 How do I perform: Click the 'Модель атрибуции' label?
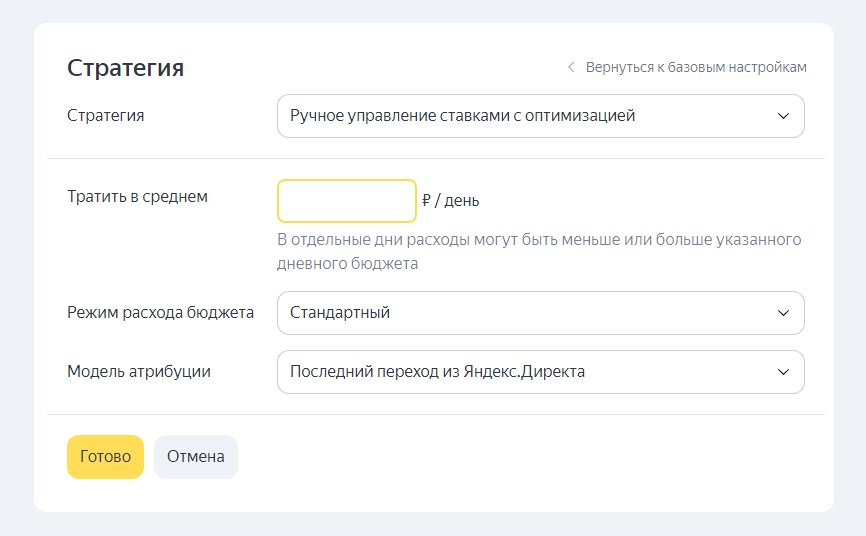139,372
